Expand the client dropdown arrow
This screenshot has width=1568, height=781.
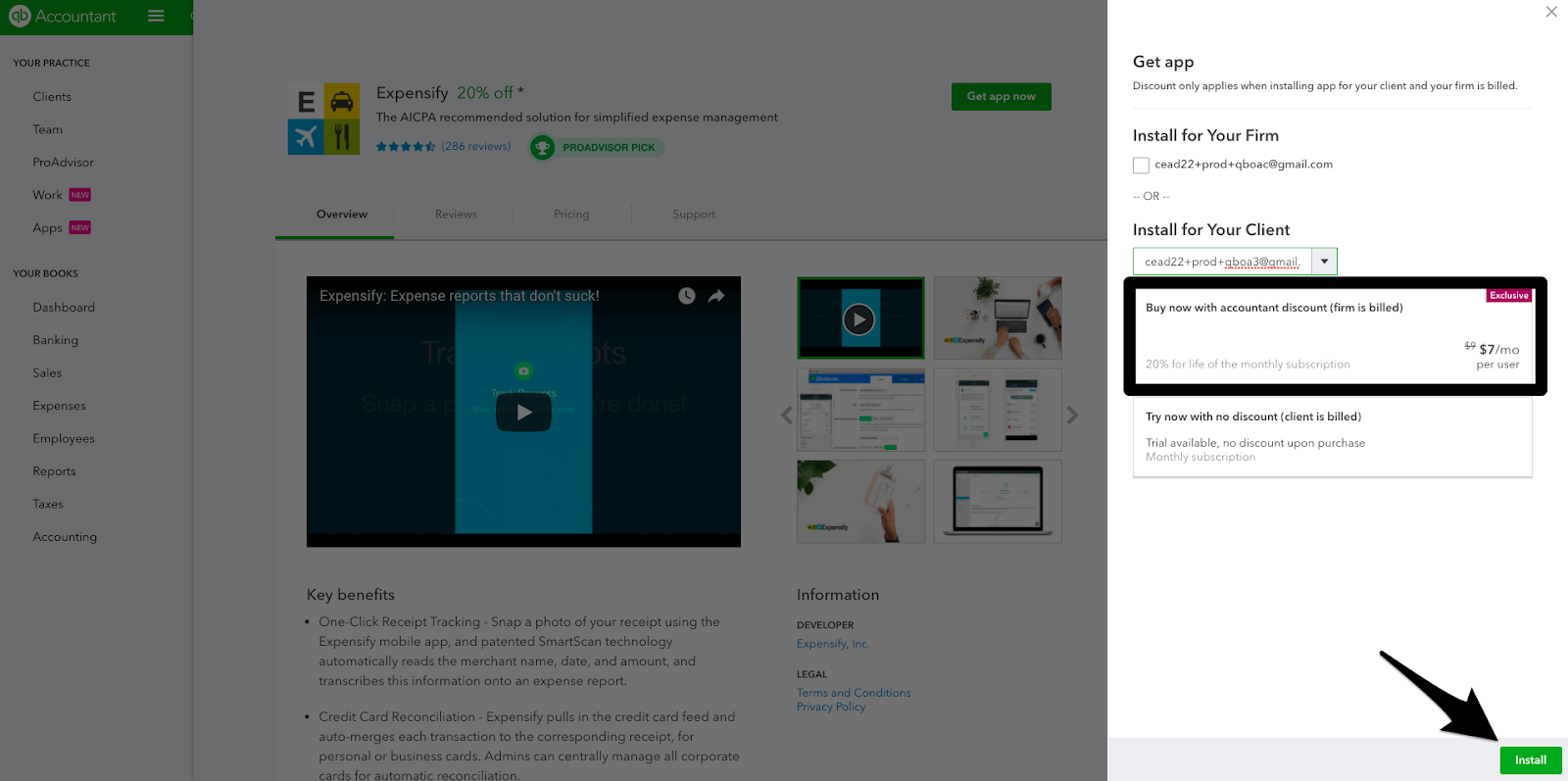pyautogui.click(x=1324, y=262)
